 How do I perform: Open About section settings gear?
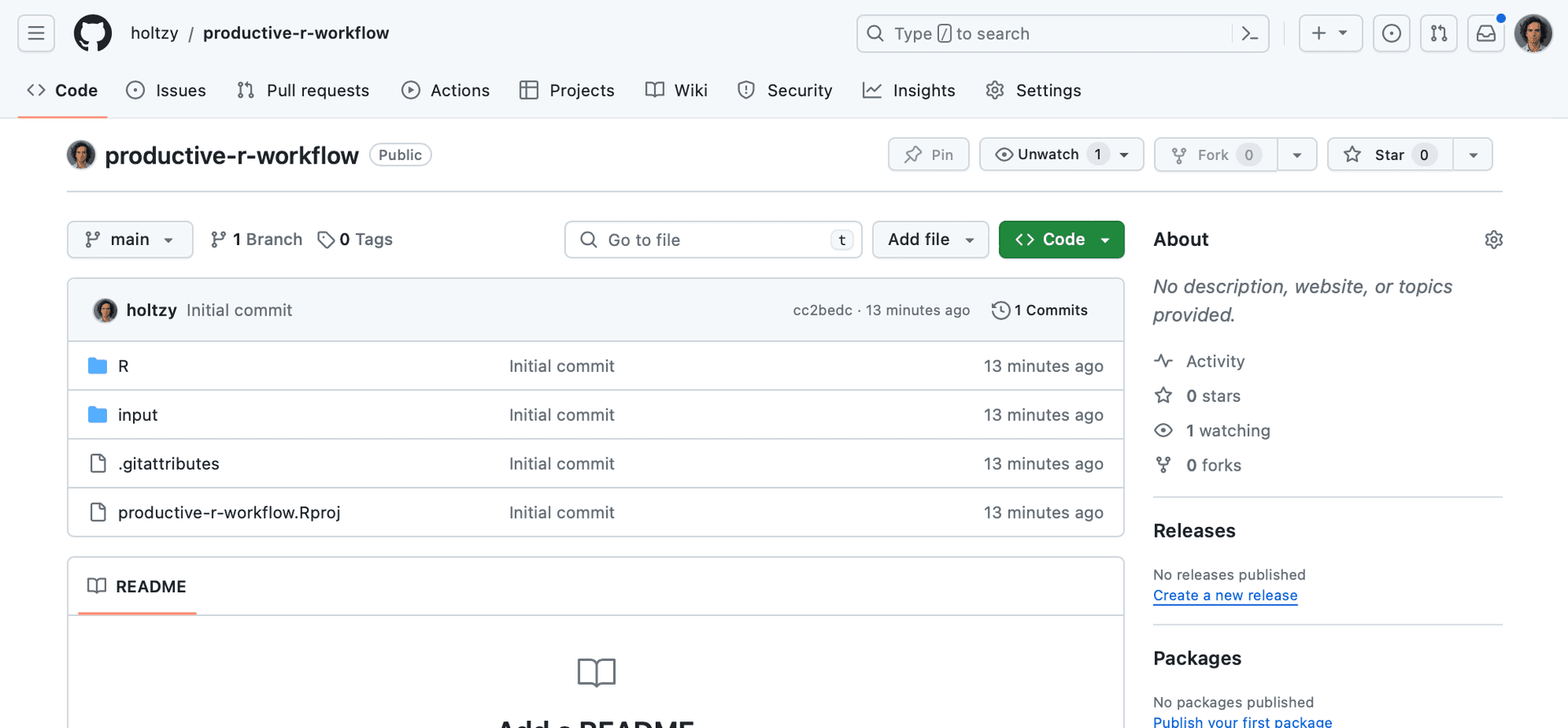coord(1493,239)
